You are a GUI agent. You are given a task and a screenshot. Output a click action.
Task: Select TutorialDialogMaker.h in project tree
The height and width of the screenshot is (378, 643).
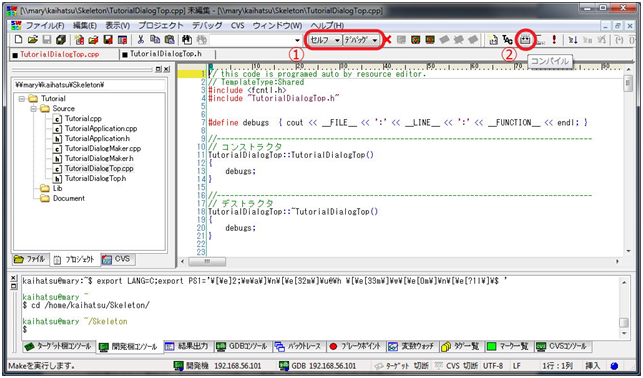[99, 158]
